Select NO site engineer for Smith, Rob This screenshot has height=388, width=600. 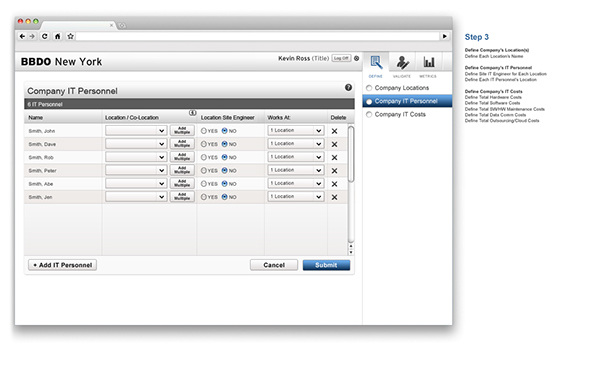point(225,157)
